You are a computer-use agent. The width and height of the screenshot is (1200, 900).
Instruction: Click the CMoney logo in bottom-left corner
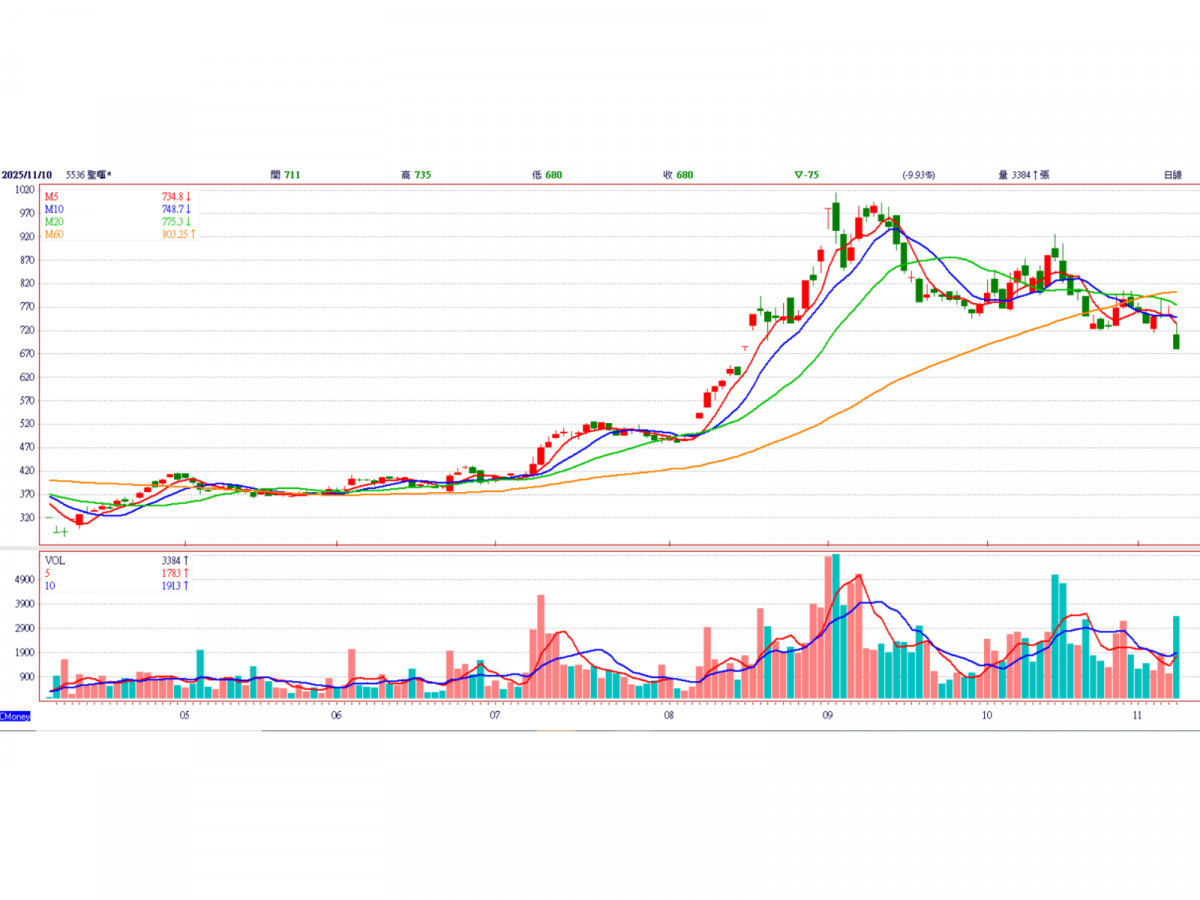coord(15,716)
